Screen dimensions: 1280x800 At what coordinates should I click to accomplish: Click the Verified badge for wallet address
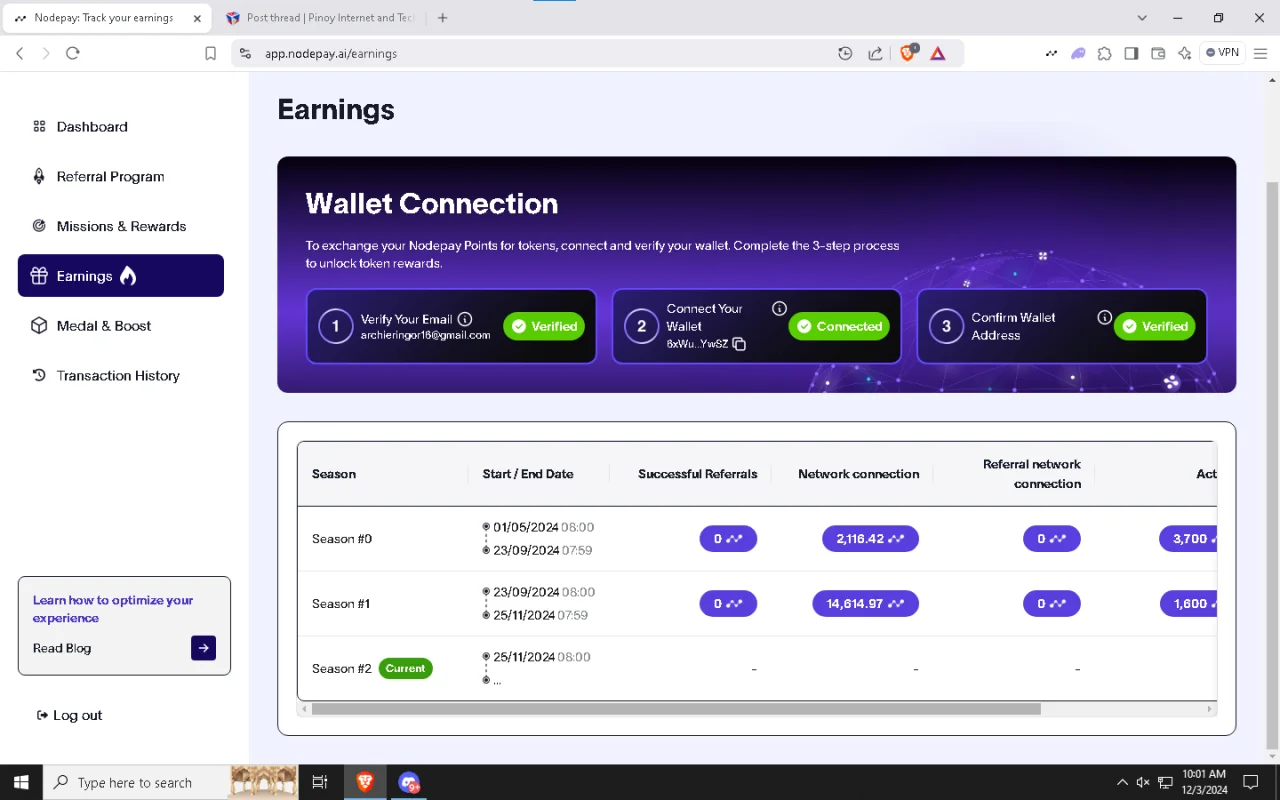pyautogui.click(x=1154, y=326)
